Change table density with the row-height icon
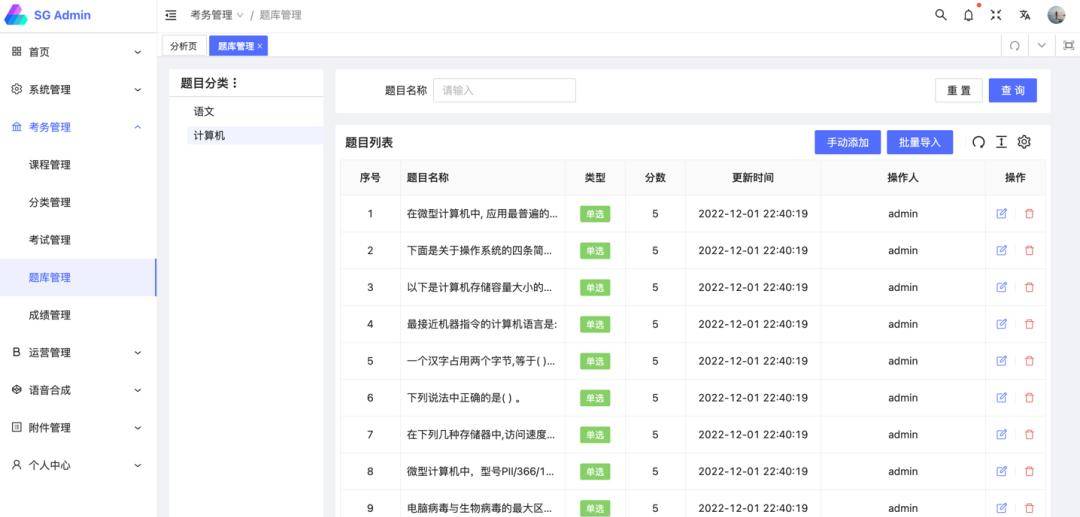Screen dimensions: 1080x517 click(1001, 143)
